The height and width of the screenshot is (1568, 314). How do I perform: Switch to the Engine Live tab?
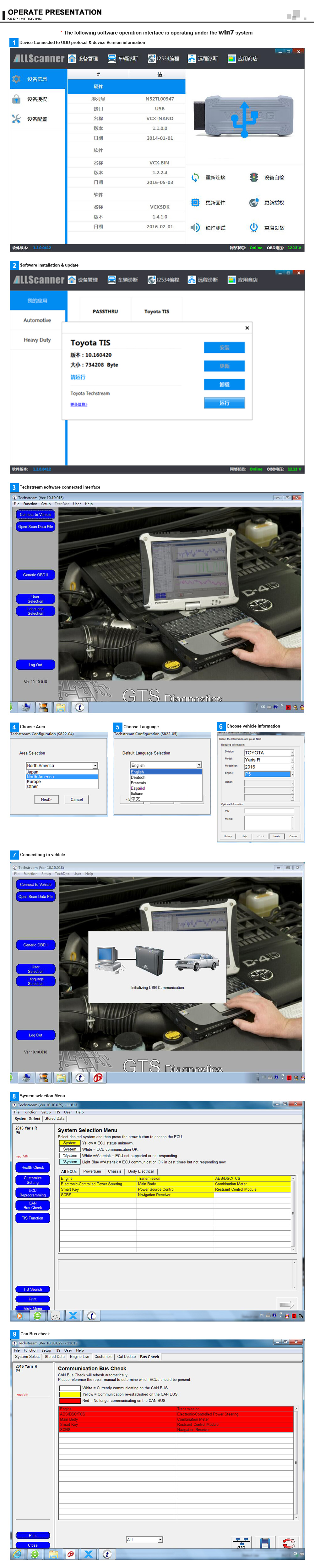[79, 1357]
